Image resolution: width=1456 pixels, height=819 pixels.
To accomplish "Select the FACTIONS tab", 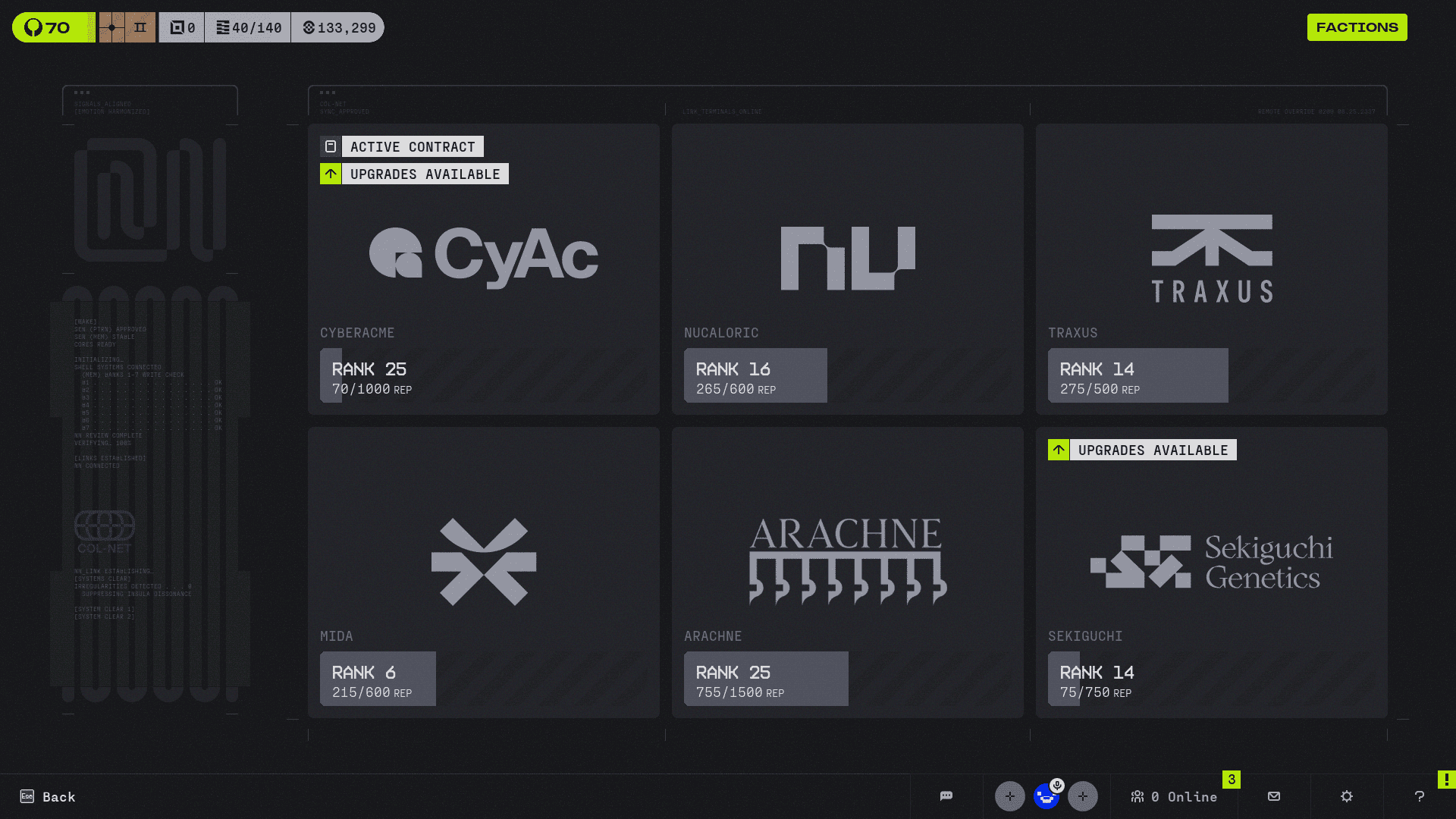I will click(1357, 27).
